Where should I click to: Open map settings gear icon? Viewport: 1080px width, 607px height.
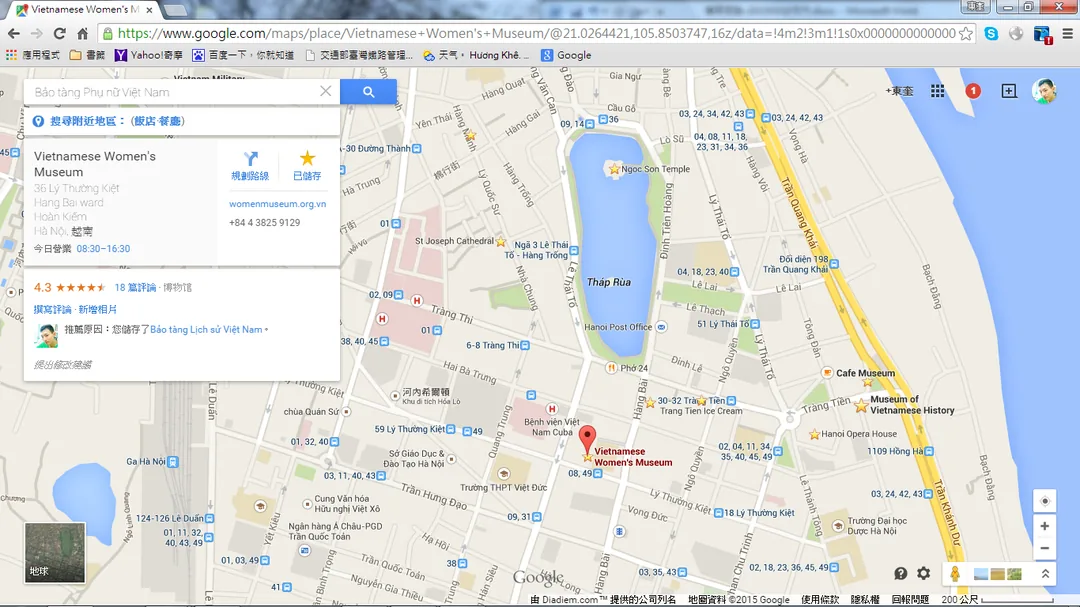click(924, 573)
